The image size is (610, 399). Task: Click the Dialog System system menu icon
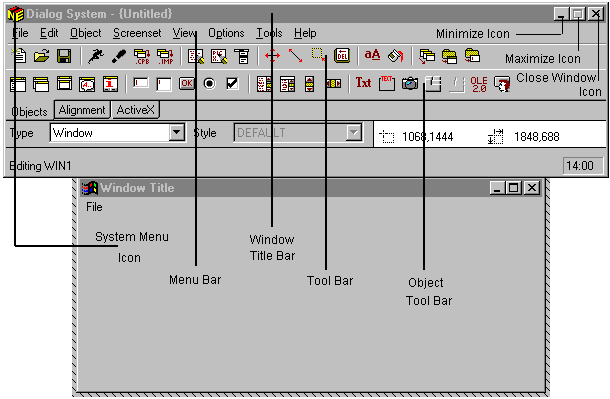point(15,14)
